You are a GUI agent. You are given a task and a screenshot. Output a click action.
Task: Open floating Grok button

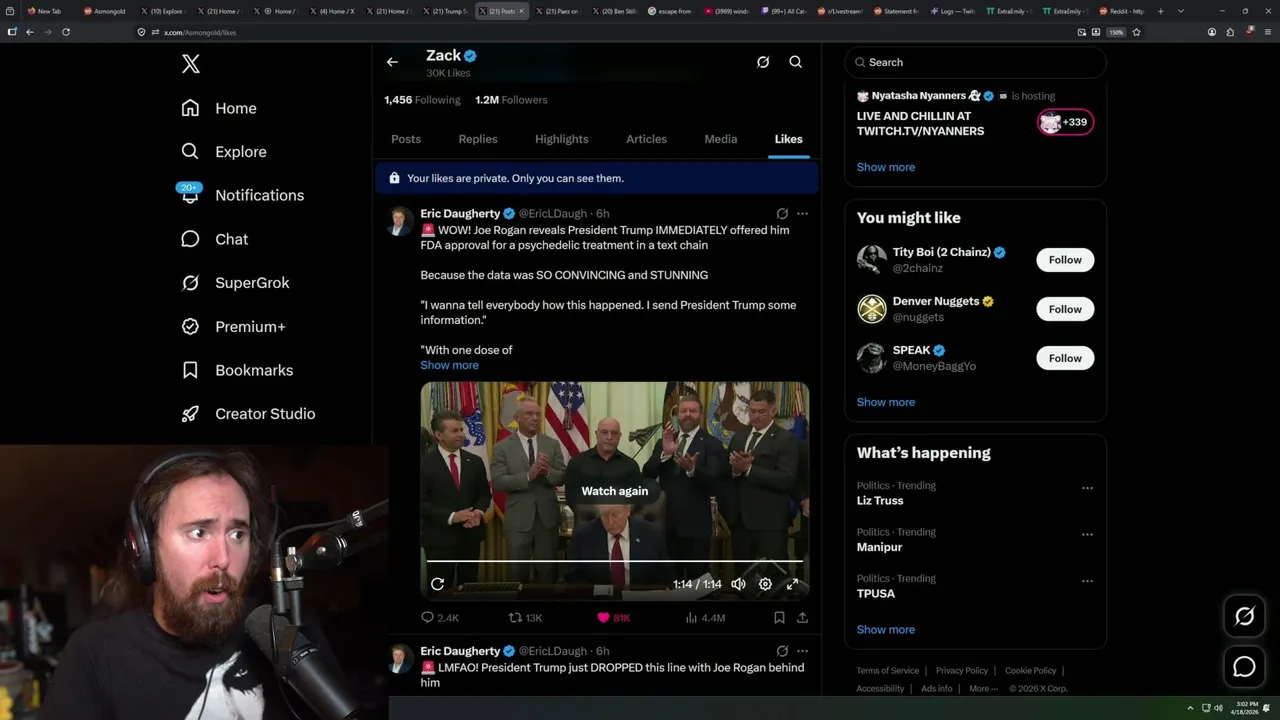tap(1244, 617)
